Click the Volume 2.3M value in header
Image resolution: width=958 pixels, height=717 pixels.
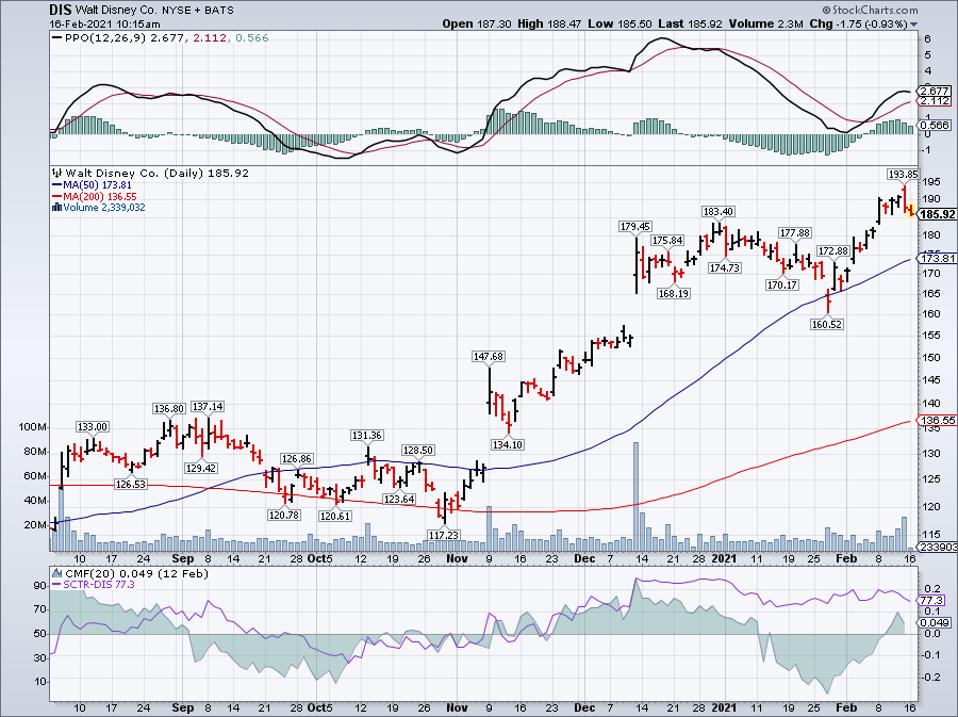click(x=766, y=24)
